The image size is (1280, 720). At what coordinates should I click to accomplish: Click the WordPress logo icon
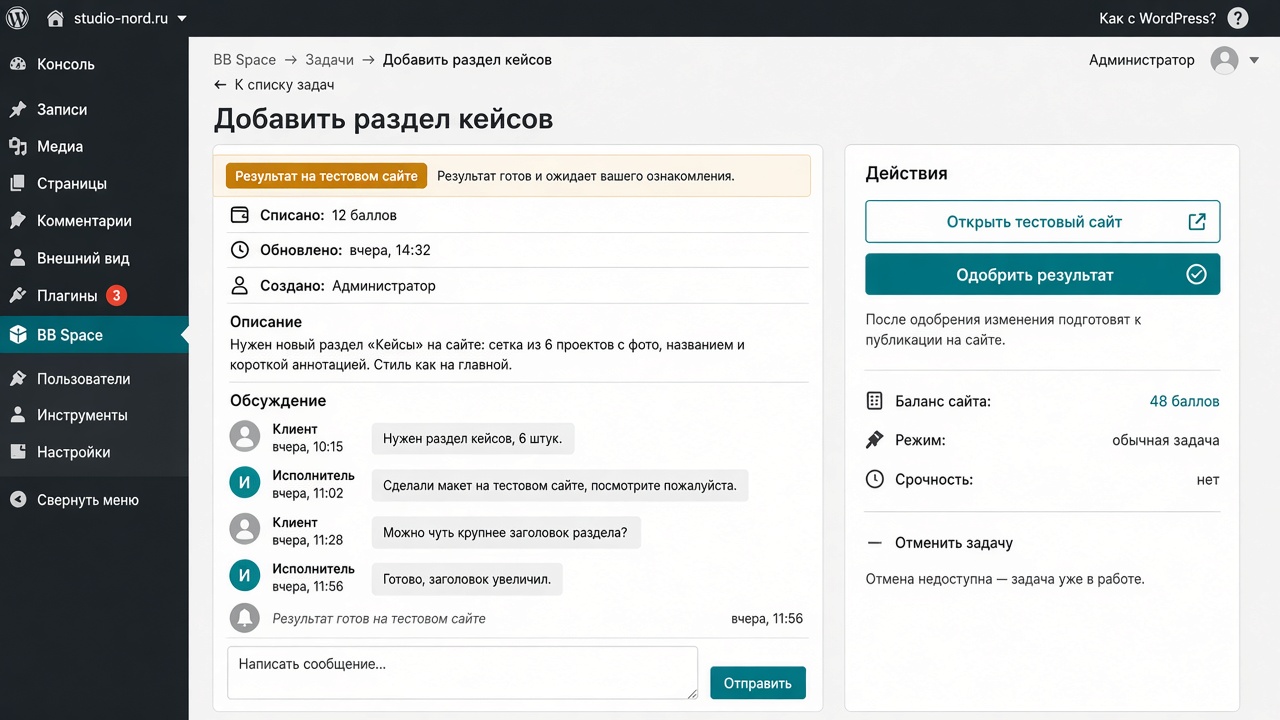click(18, 18)
